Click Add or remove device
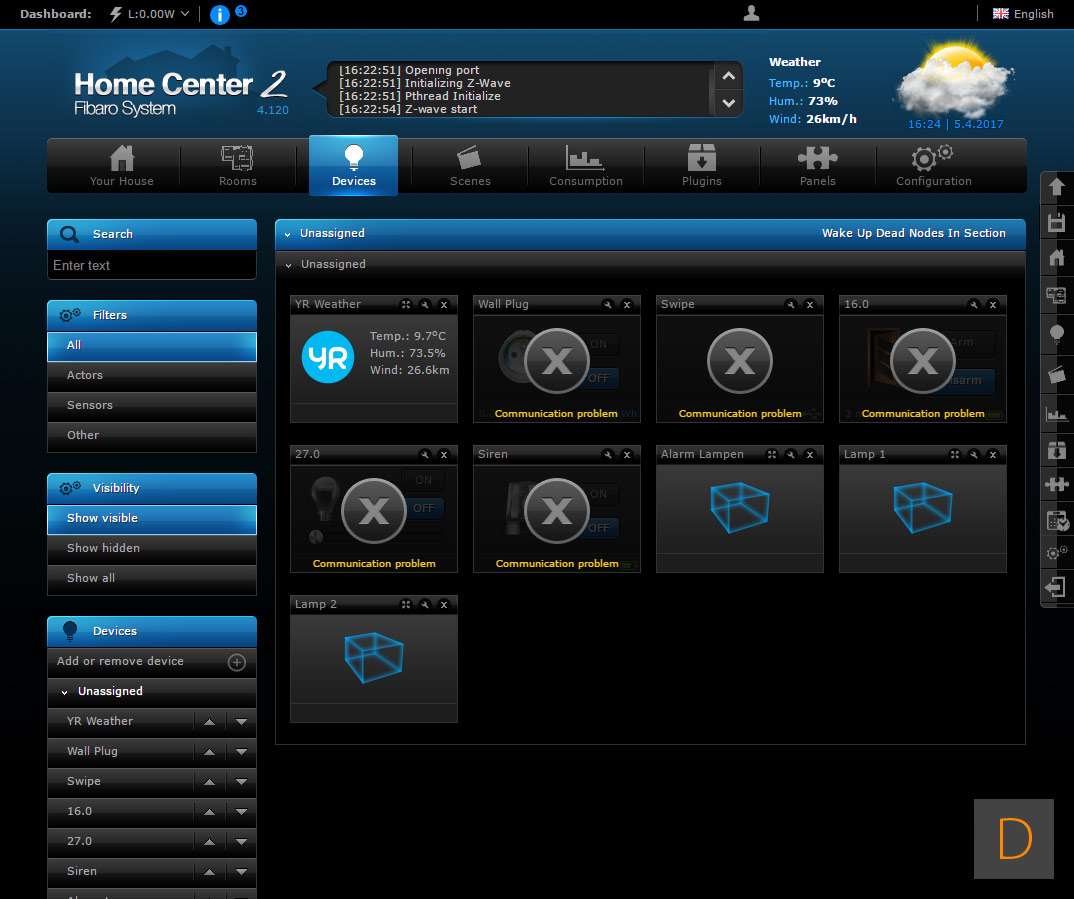Screen dimensions: 1074x899 pyautogui.click(x=120, y=661)
